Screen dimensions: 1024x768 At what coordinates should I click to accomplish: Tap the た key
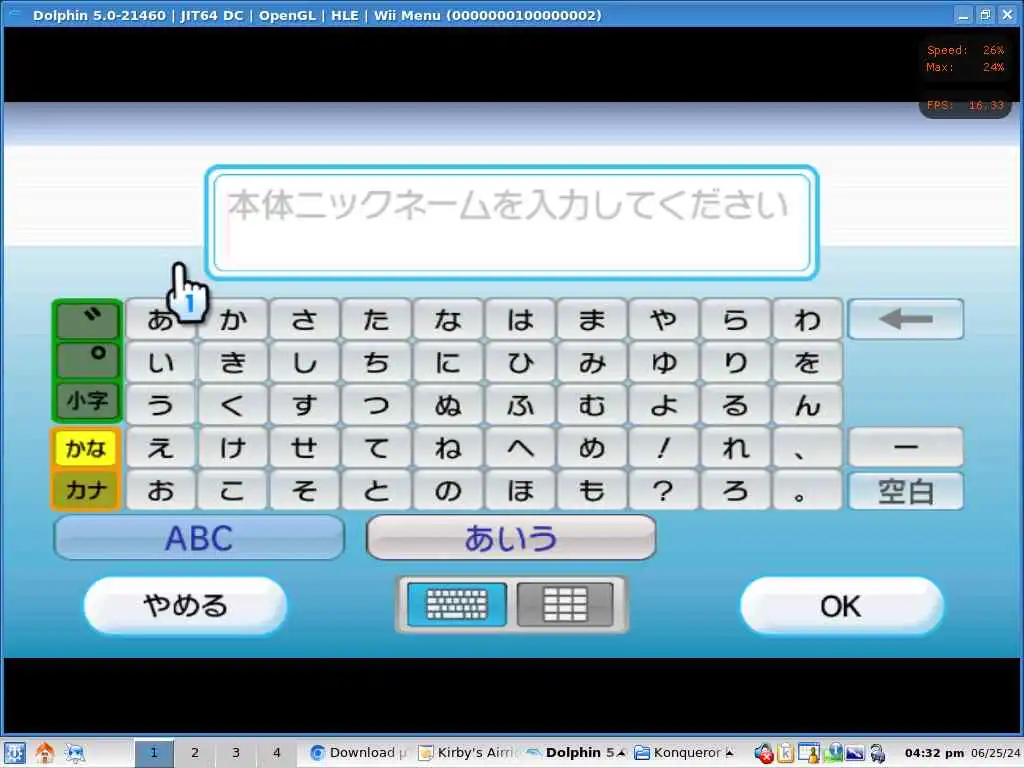coord(376,319)
